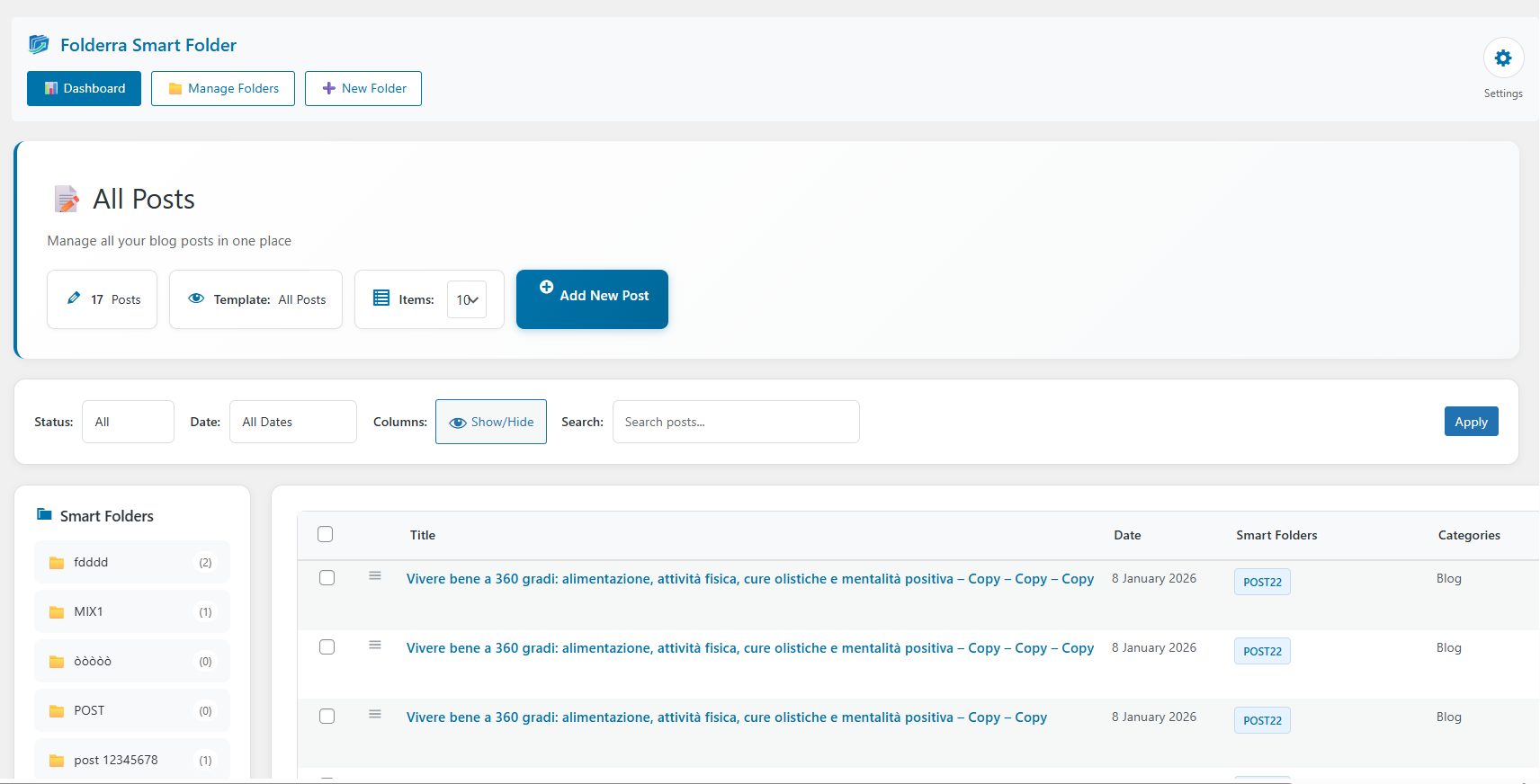The width and height of the screenshot is (1540, 784).
Task: Select the MIX1 smart folder
Action: pyautogui.click(x=132, y=611)
